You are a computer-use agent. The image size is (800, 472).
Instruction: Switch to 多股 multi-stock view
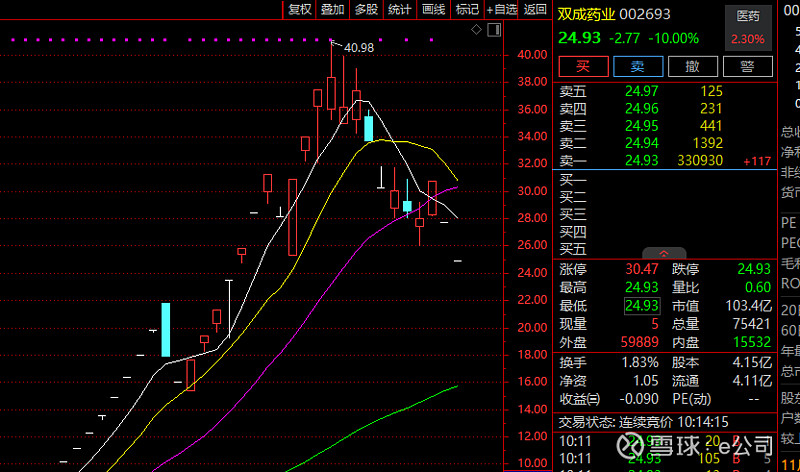[366, 9]
